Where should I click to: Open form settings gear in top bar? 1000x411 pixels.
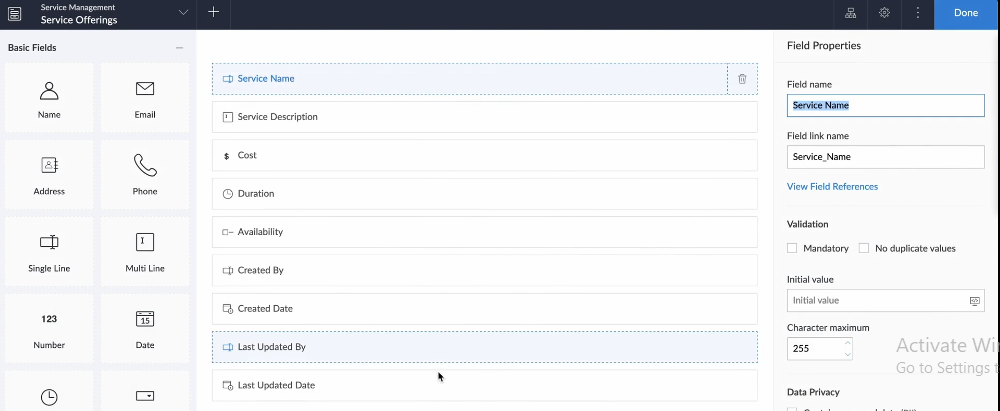pyautogui.click(x=884, y=13)
